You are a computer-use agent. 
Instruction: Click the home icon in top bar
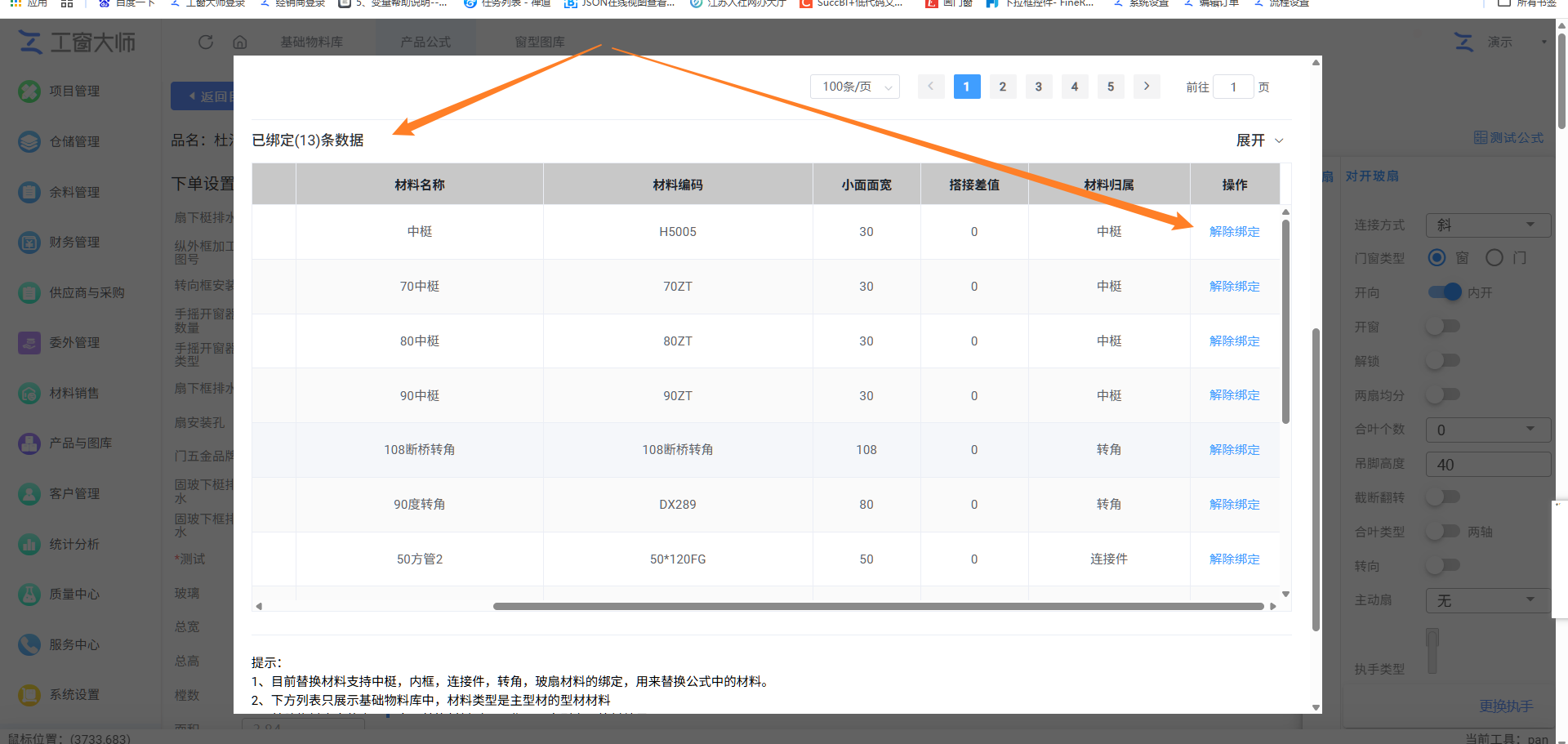[240, 42]
